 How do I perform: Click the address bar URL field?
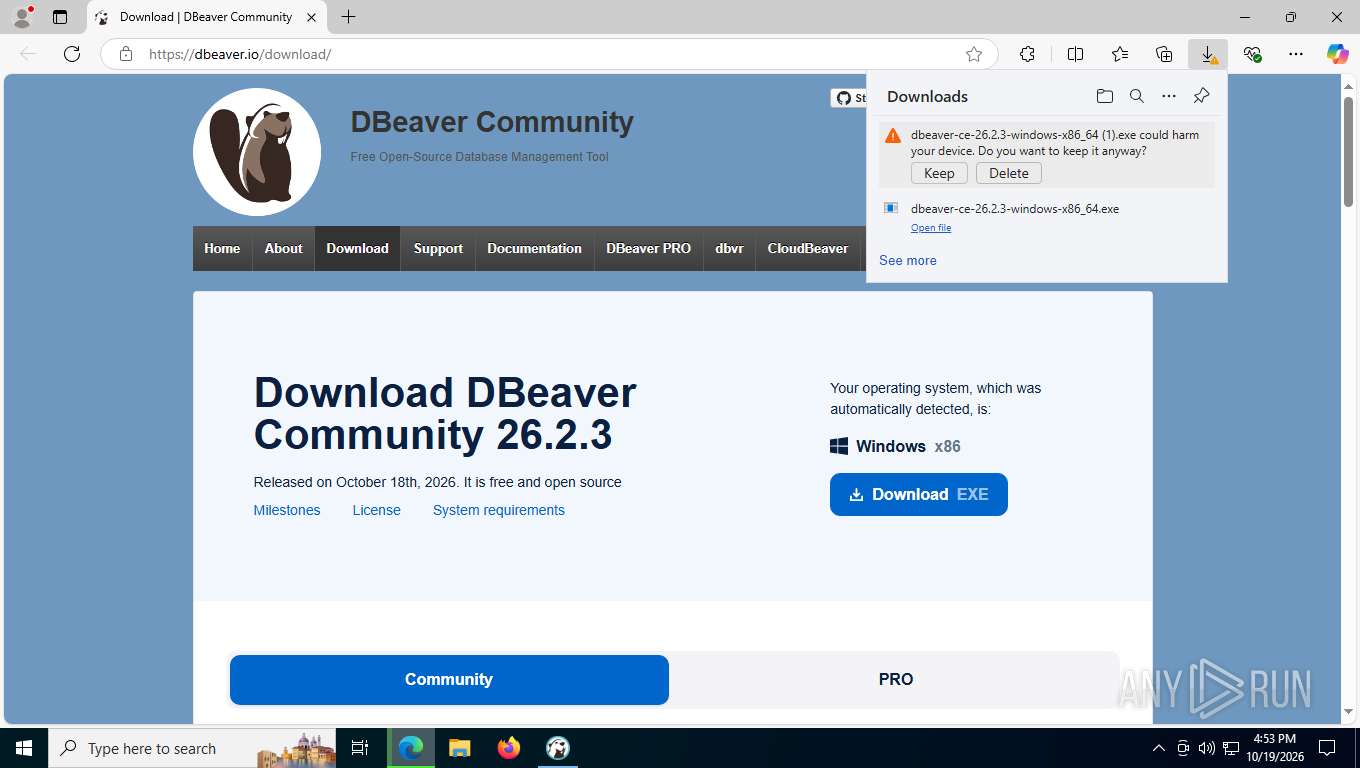click(550, 54)
